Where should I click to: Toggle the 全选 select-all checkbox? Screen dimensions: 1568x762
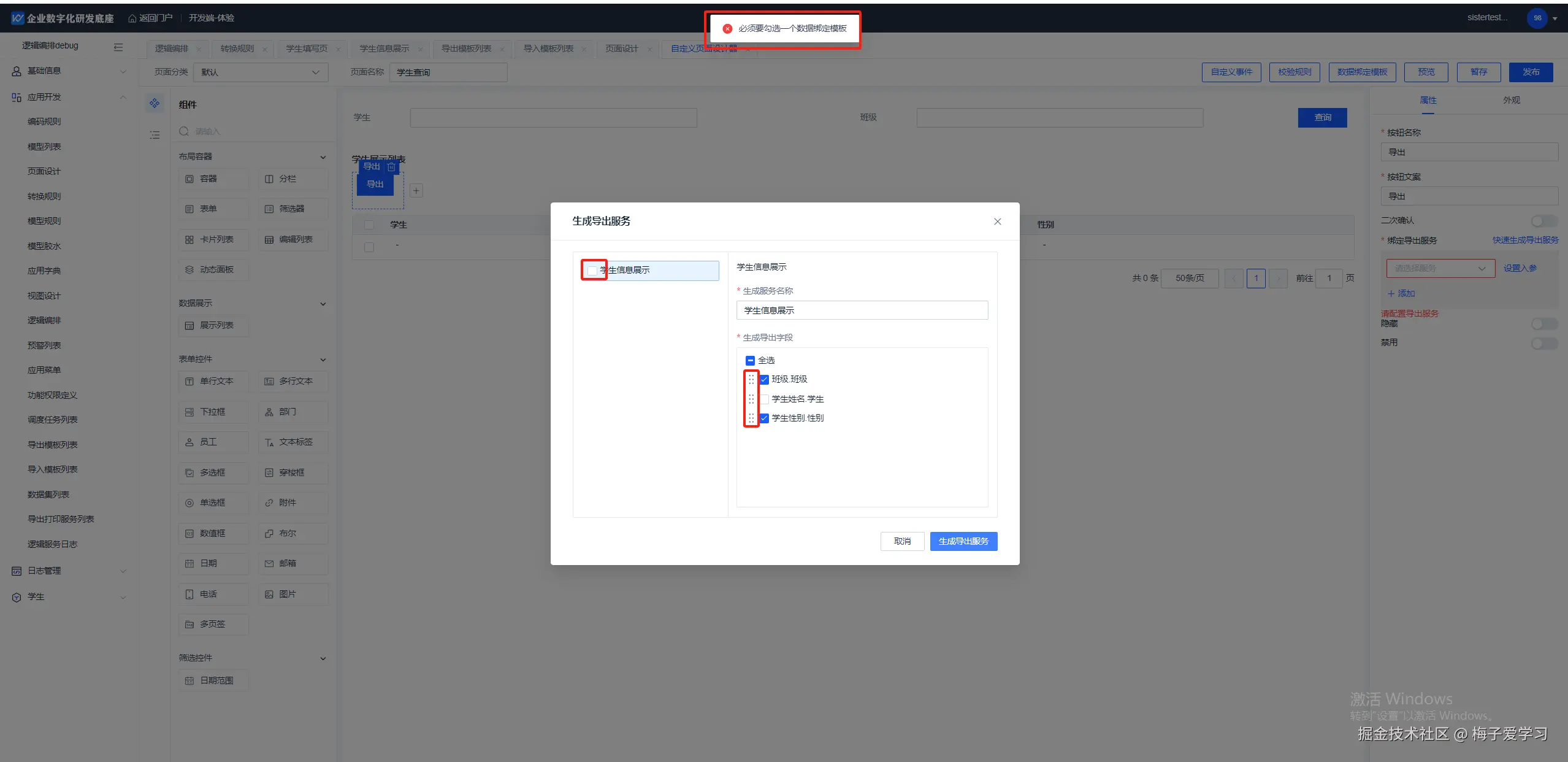pyautogui.click(x=750, y=361)
